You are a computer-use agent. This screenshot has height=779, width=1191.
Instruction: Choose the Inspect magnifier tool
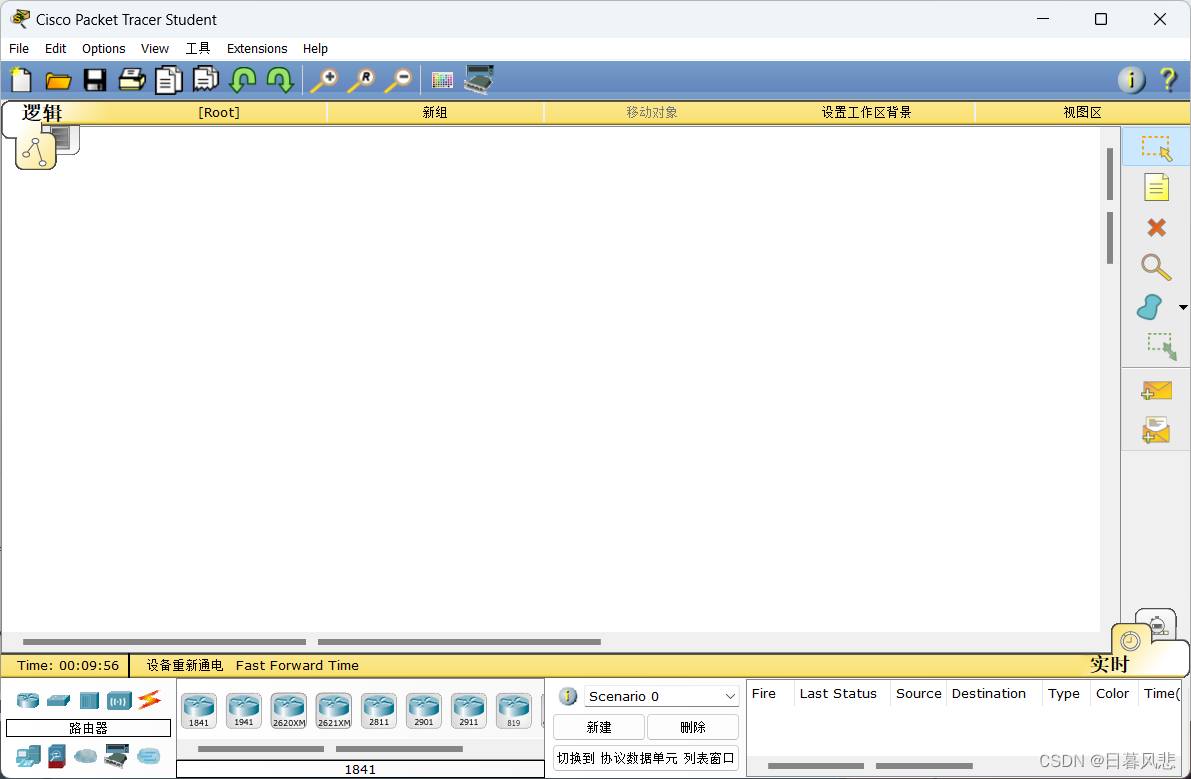[1156, 267]
